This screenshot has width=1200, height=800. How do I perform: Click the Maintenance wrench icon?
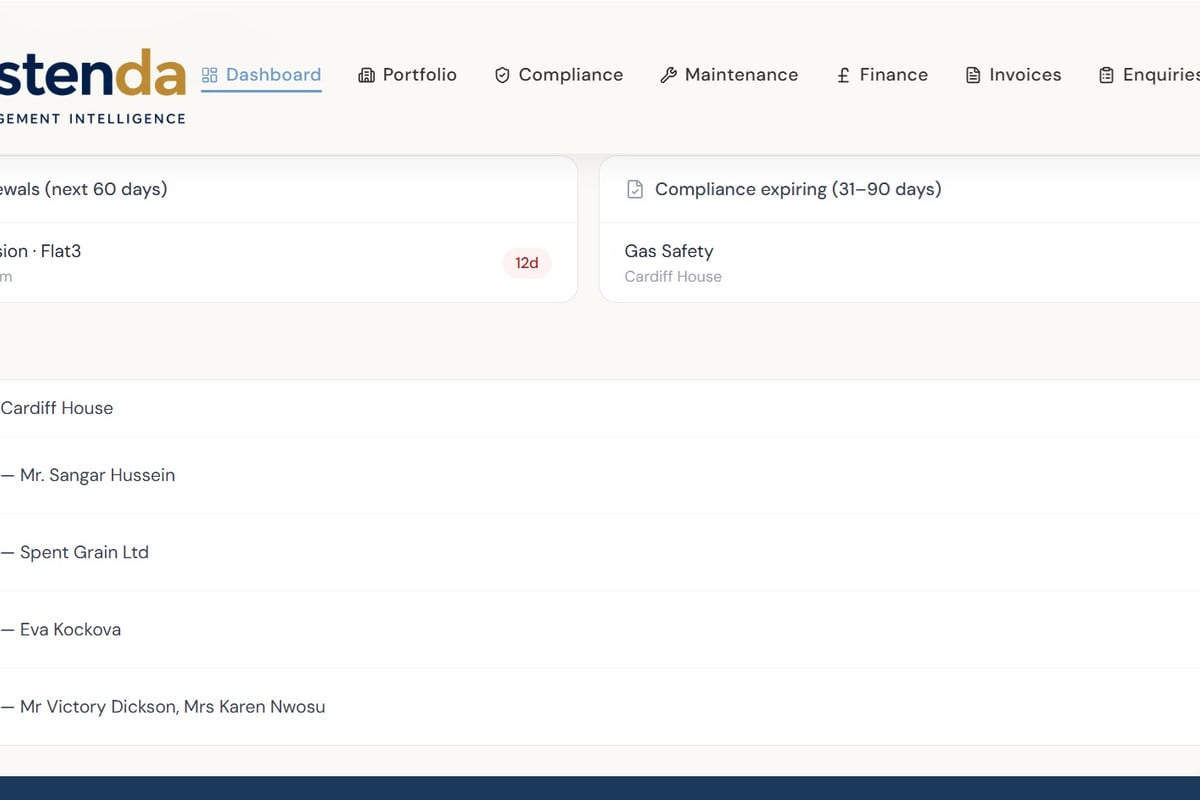coord(669,75)
